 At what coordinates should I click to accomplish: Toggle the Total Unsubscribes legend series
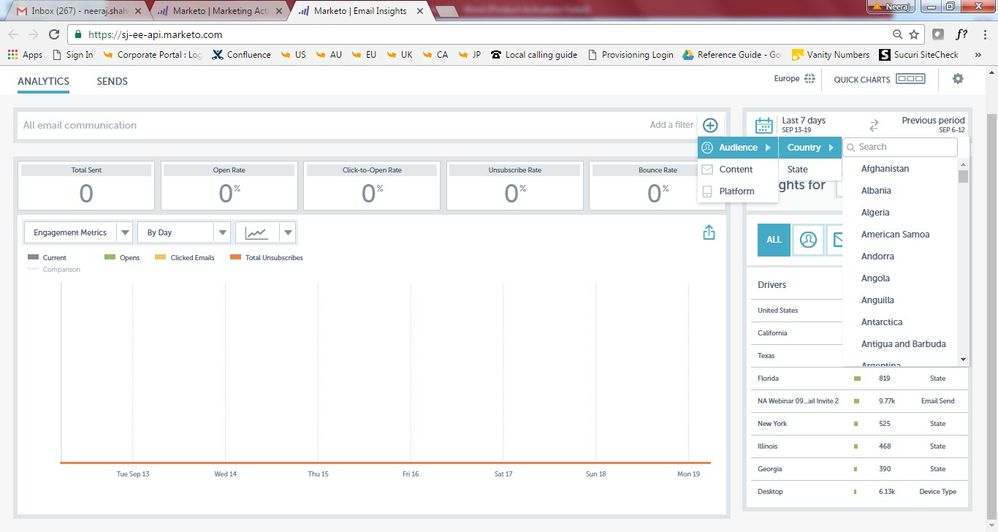coord(266,258)
